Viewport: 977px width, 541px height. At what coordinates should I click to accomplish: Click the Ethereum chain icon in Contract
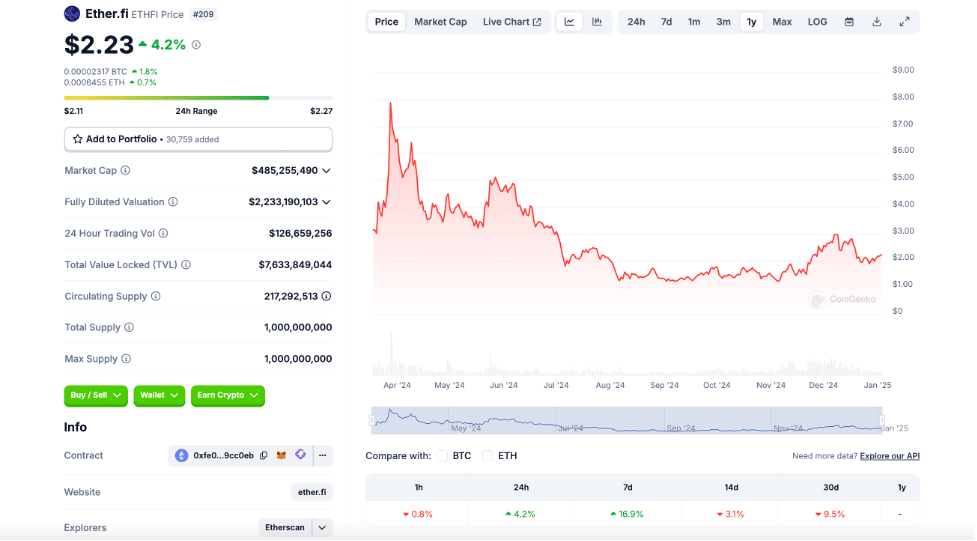[x=181, y=456]
